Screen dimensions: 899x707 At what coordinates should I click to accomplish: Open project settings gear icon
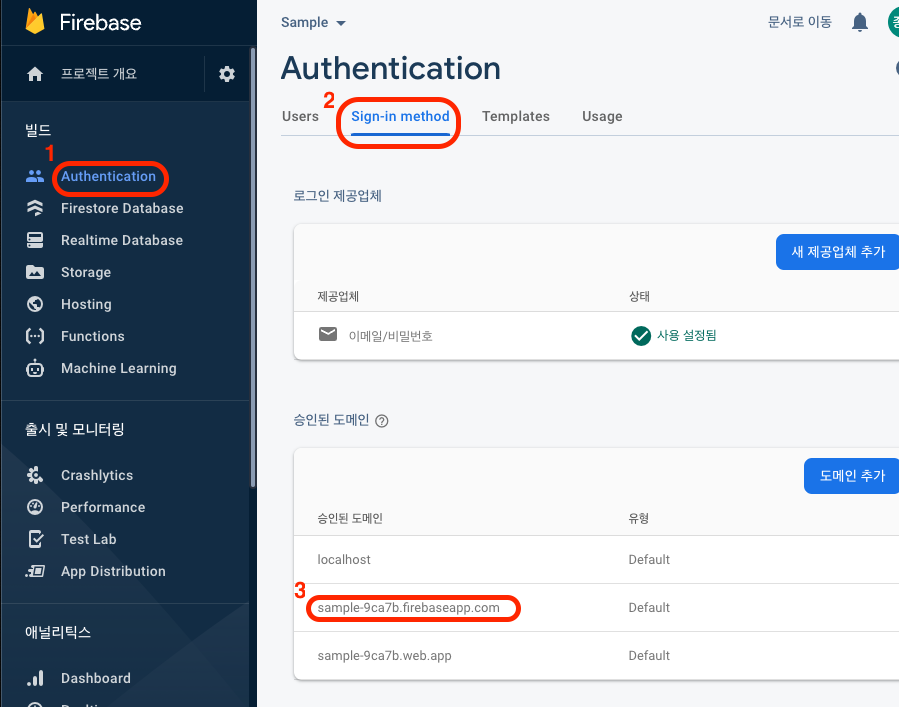coord(227,74)
